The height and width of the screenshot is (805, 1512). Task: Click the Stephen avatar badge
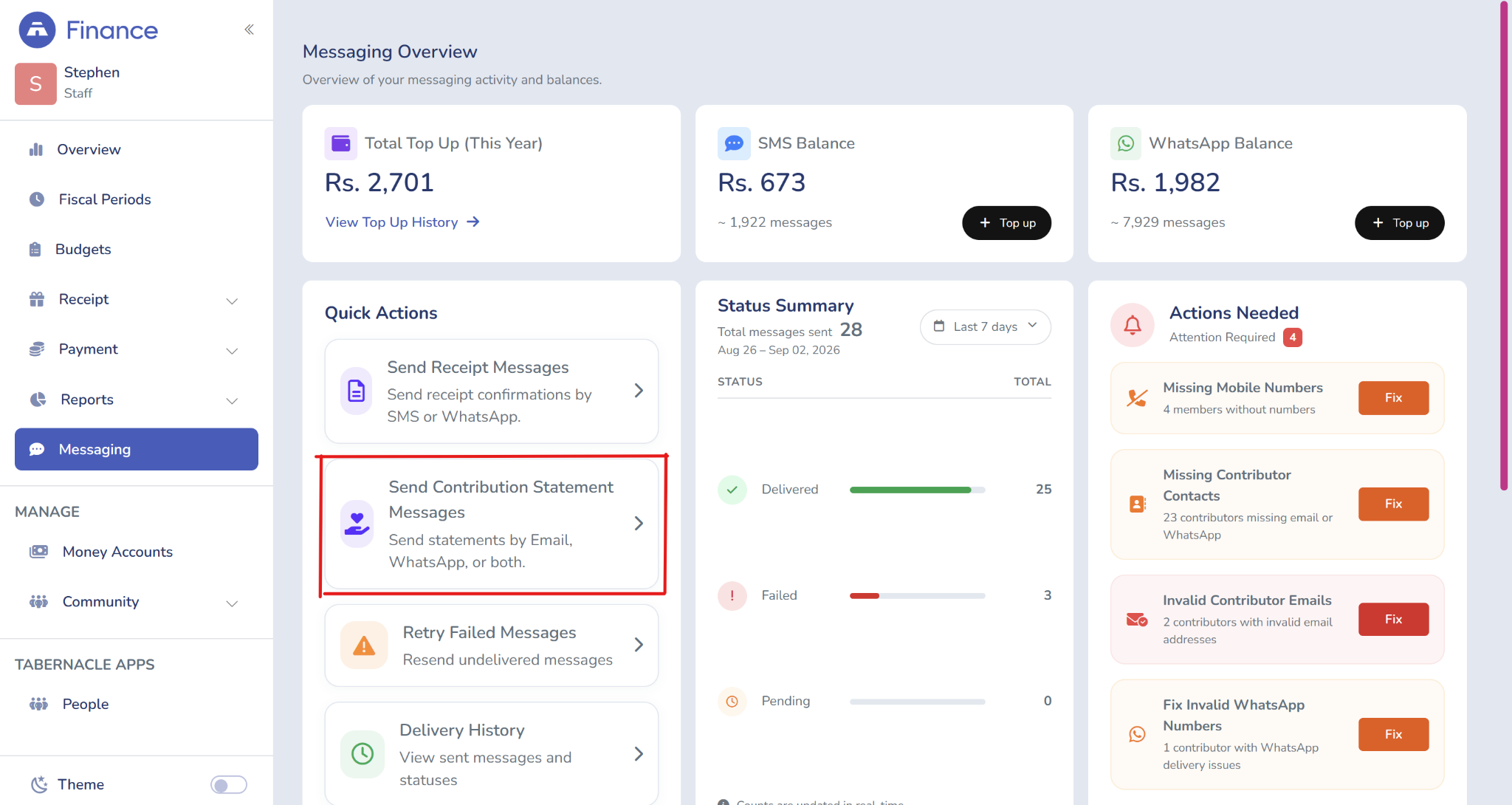[35, 83]
